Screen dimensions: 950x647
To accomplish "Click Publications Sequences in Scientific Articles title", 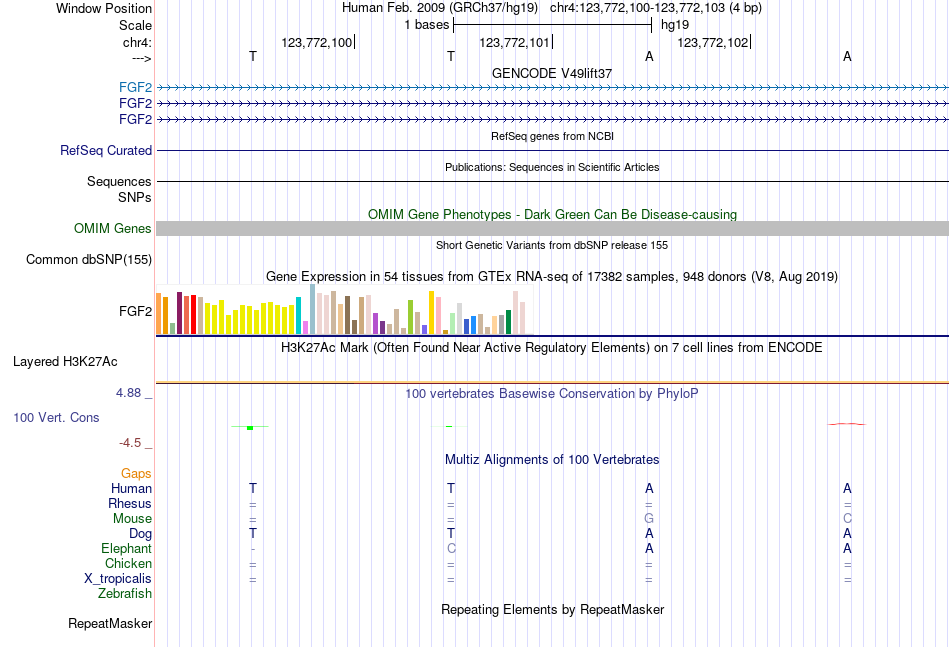I will (x=552, y=167).
